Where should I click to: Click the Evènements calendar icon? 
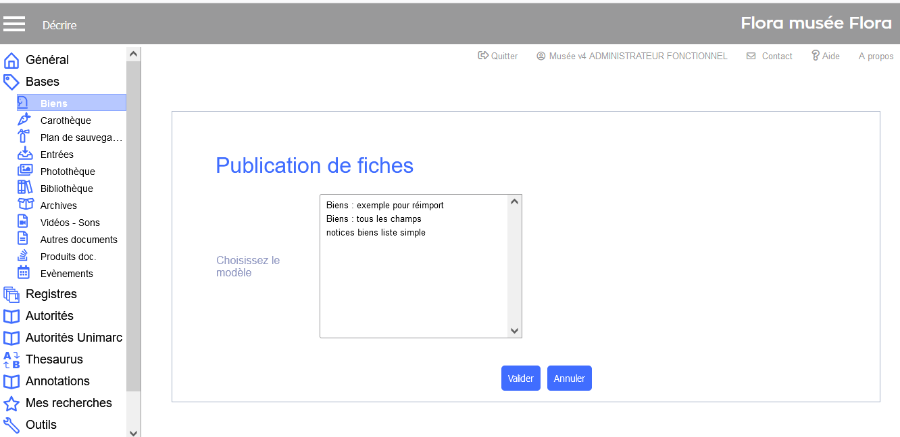click(25, 273)
